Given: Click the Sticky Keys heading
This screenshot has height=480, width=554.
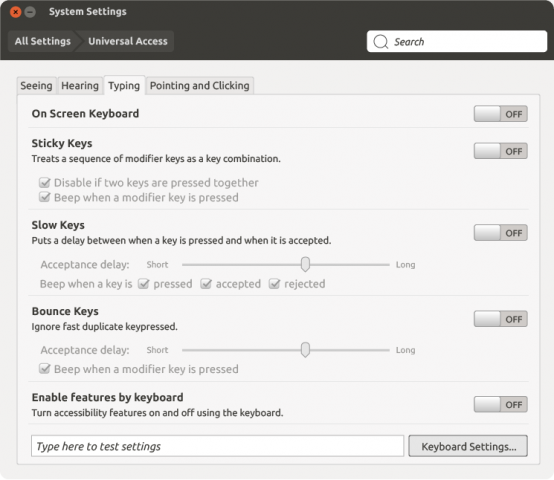Looking at the screenshot, I should point(62,143).
